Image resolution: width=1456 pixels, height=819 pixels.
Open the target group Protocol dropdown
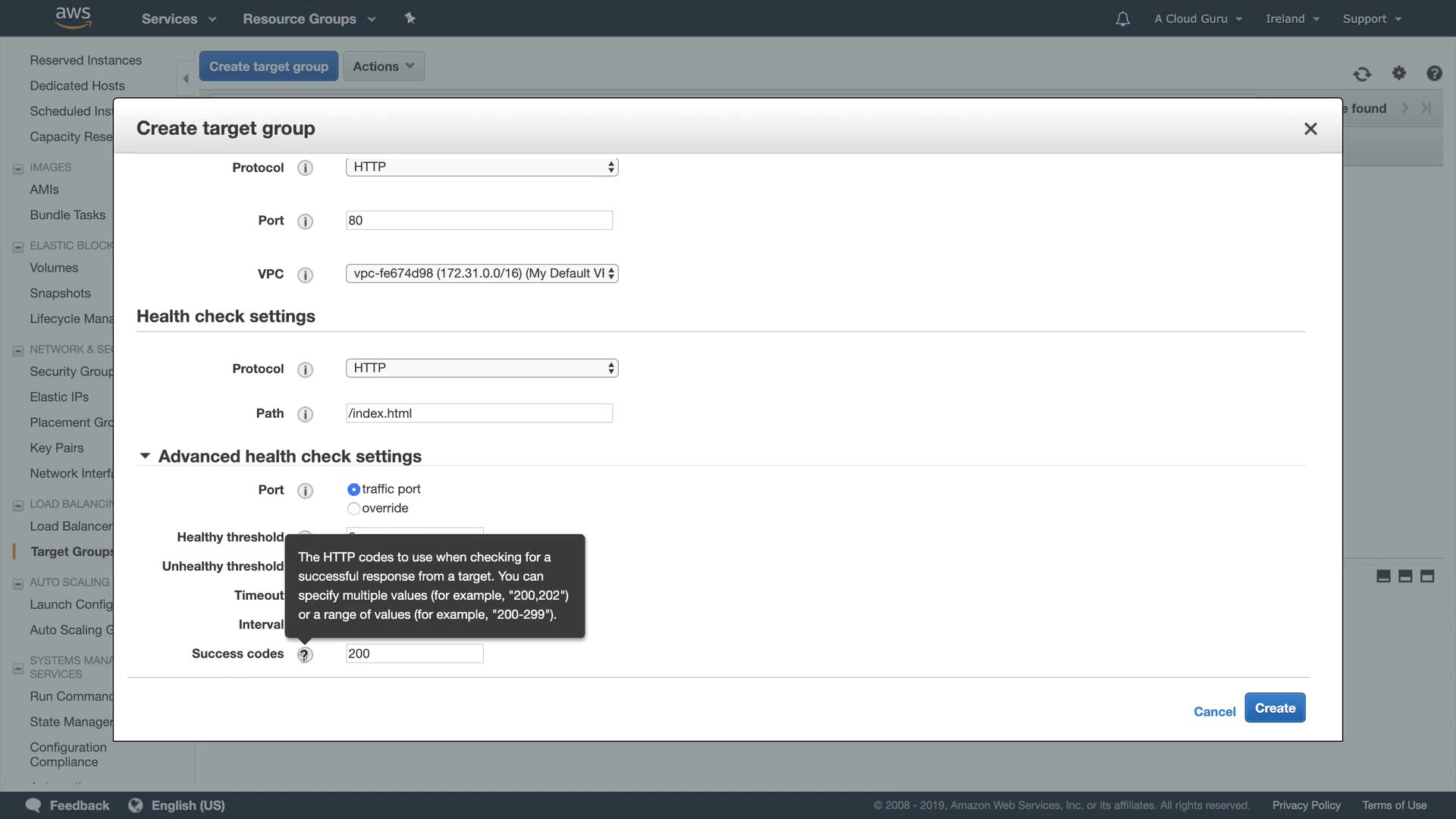point(482,167)
